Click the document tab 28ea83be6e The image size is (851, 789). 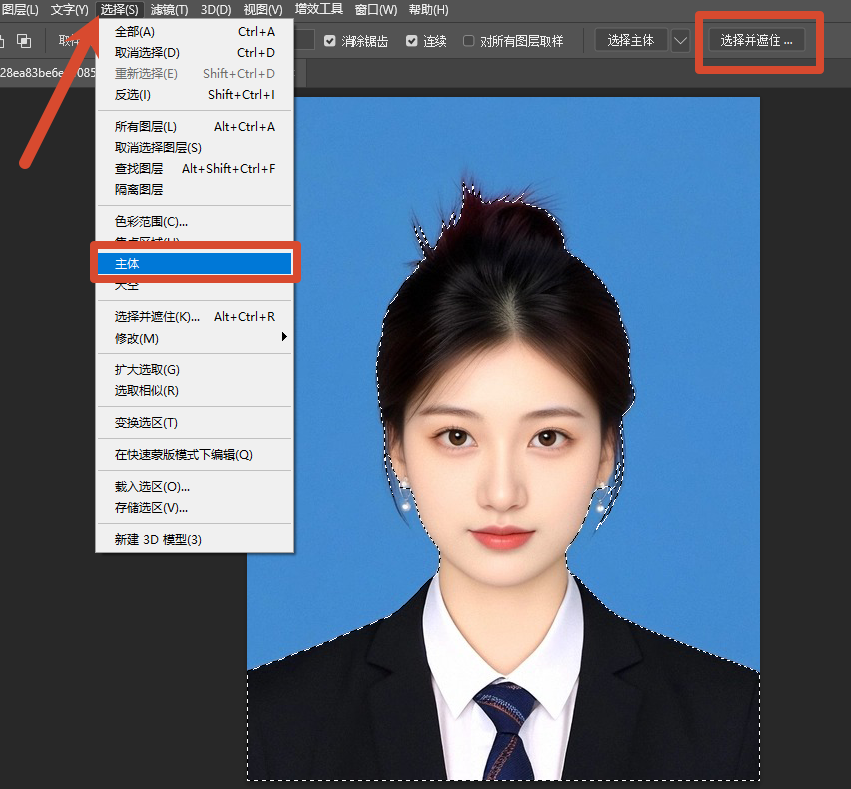pos(47,73)
